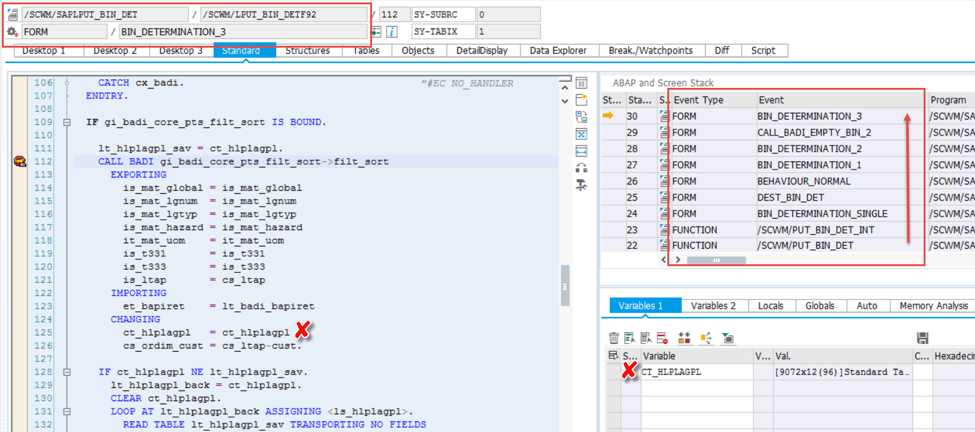Screen dimensions: 975x432
Task: Click the Event column header in the stack table
Action: (838, 100)
